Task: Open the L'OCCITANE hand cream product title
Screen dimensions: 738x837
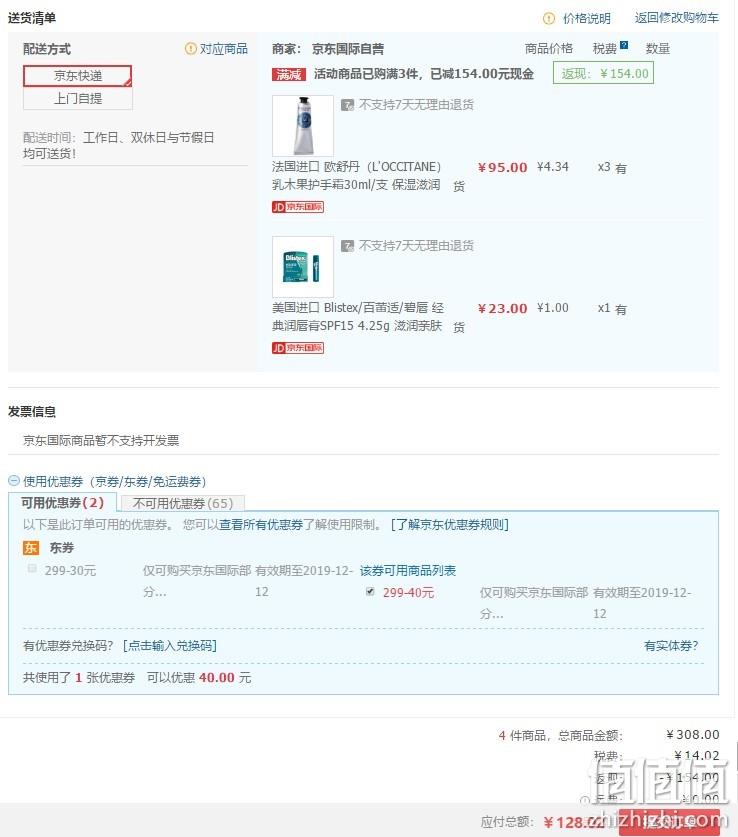Action: (357, 176)
